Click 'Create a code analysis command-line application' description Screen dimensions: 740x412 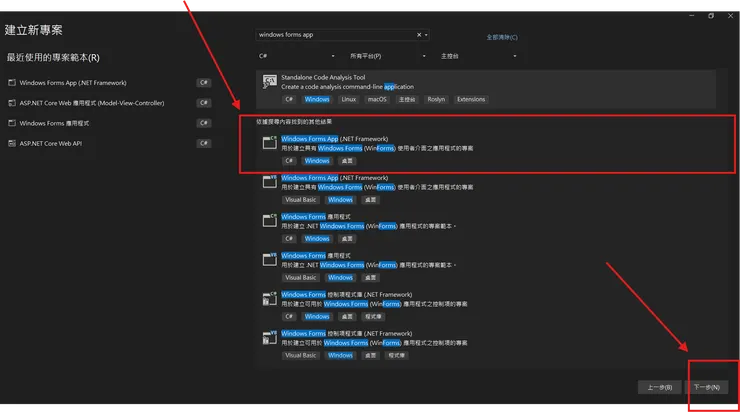click(347, 87)
